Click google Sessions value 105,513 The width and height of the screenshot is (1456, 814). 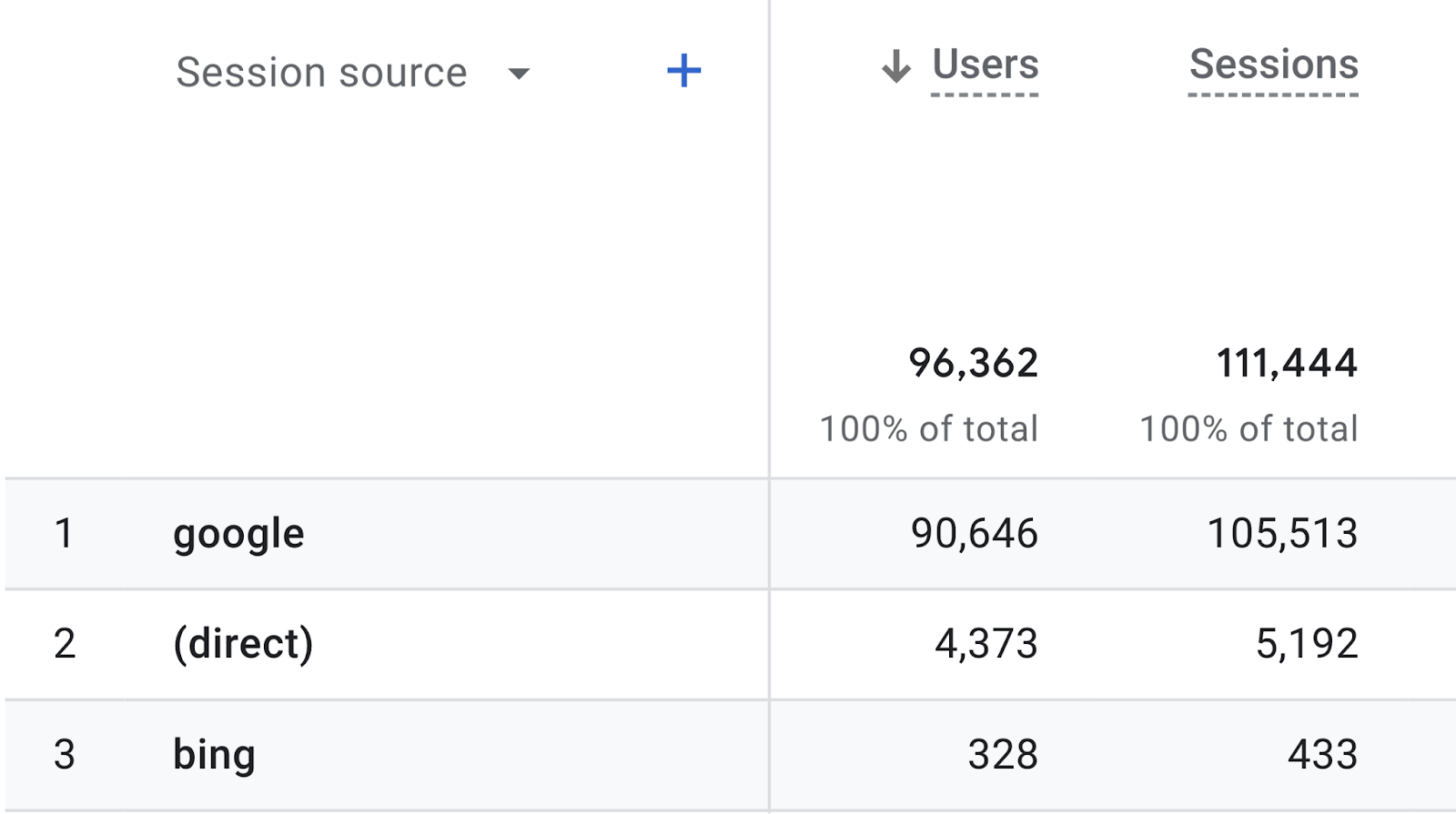(1282, 534)
